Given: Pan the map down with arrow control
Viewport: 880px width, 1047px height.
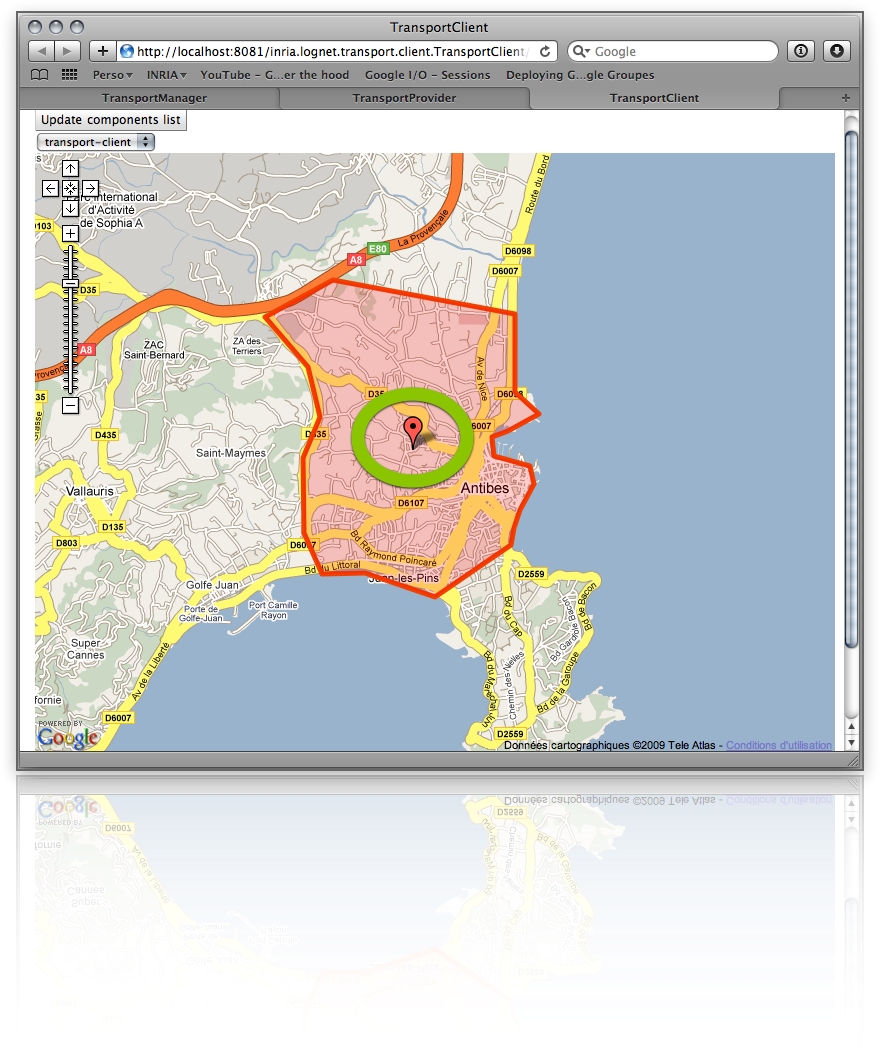Looking at the screenshot, I should pos(70,208).
